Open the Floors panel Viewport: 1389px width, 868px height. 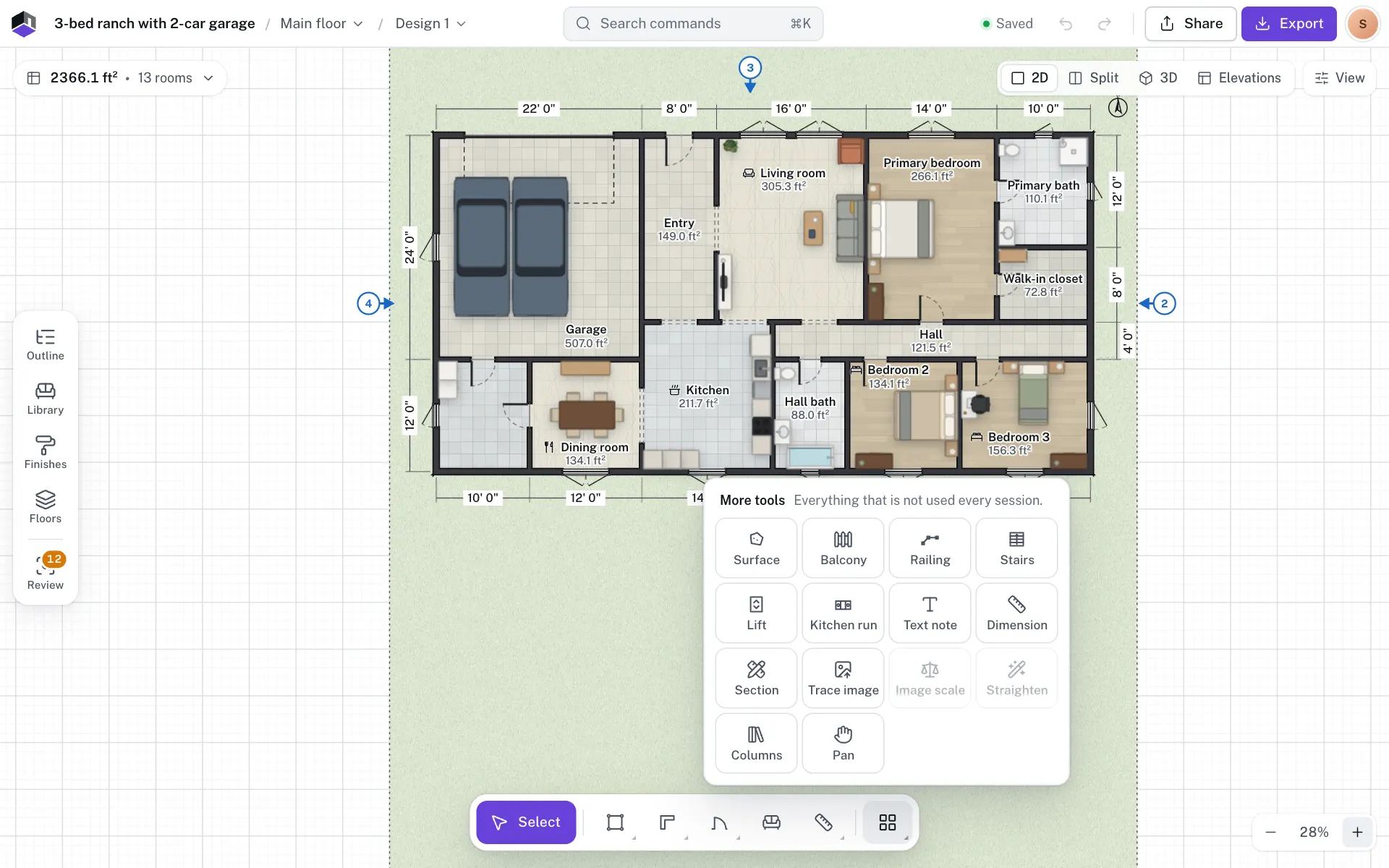(46, 507)
